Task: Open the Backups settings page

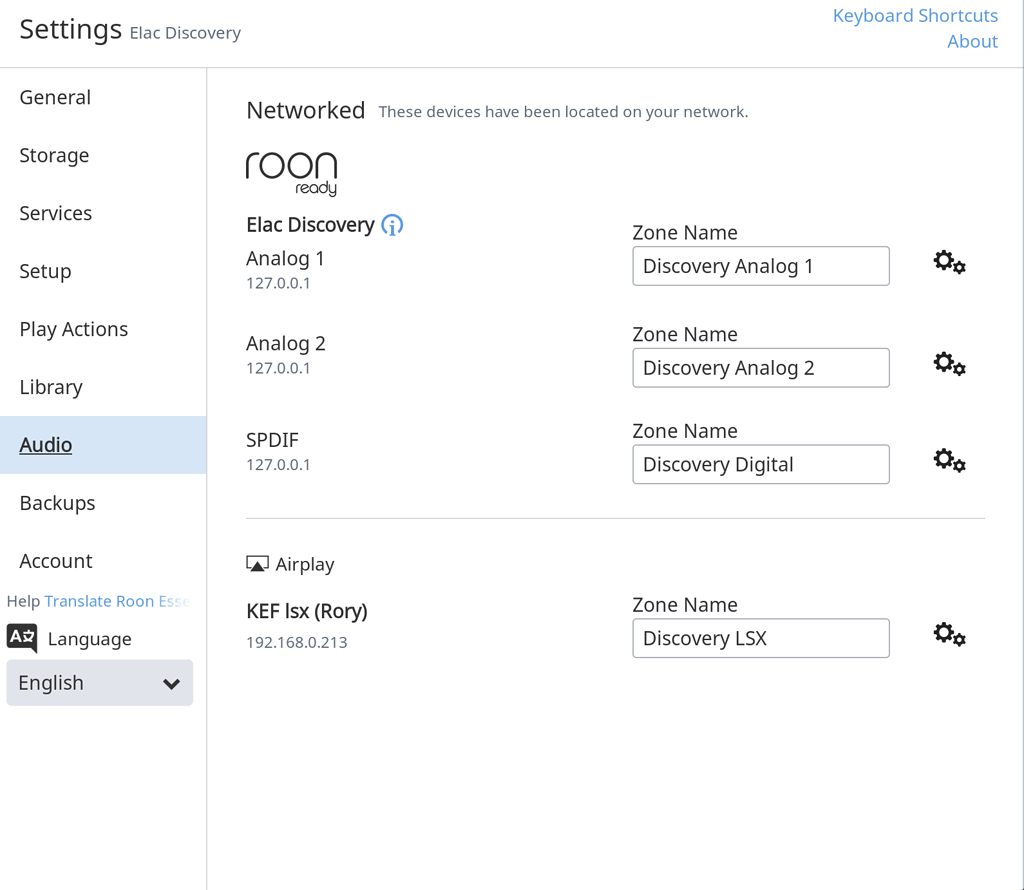Action: (57, 503)
